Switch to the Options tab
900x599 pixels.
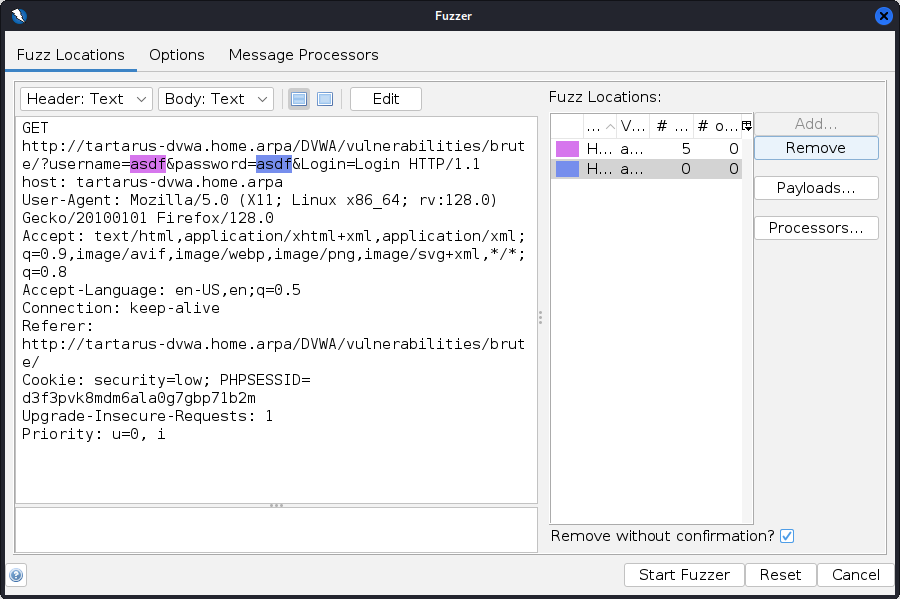(177, 55)
